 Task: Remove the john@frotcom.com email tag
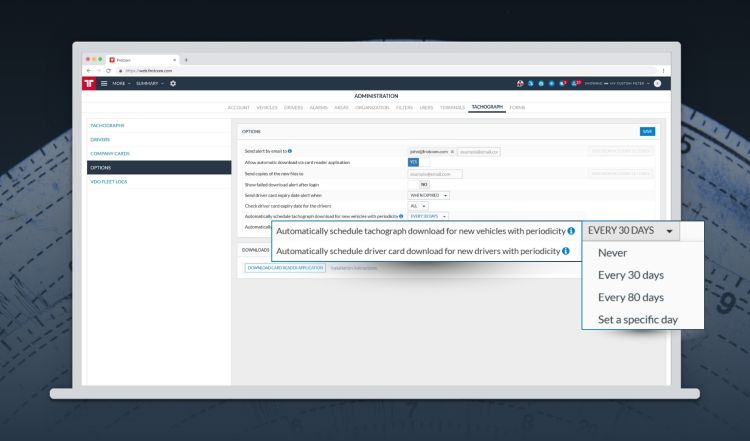(x=453, y=150)
